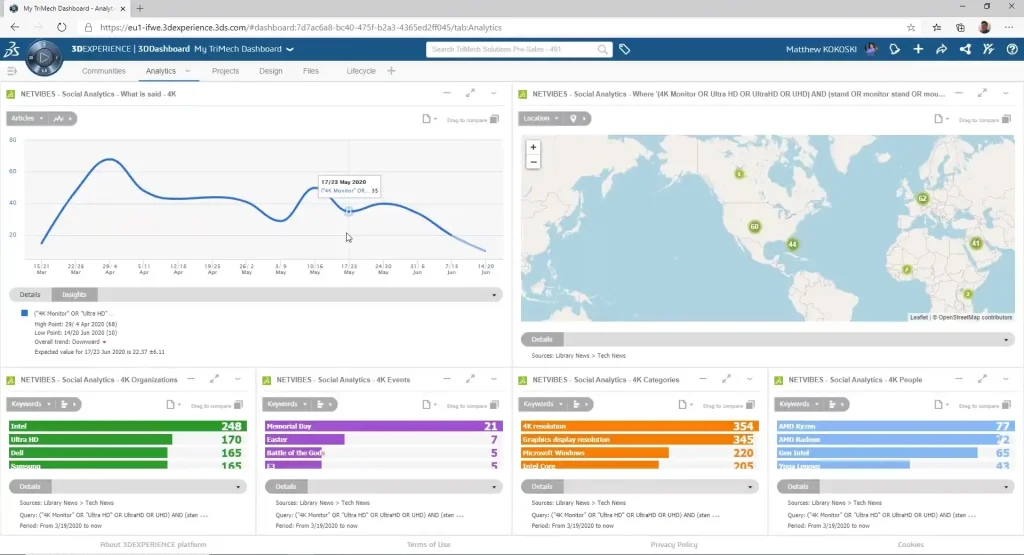Screen dimensions: 1024x555
Task: Switch to Lifecycle tab
Action: tap(360, 71)
